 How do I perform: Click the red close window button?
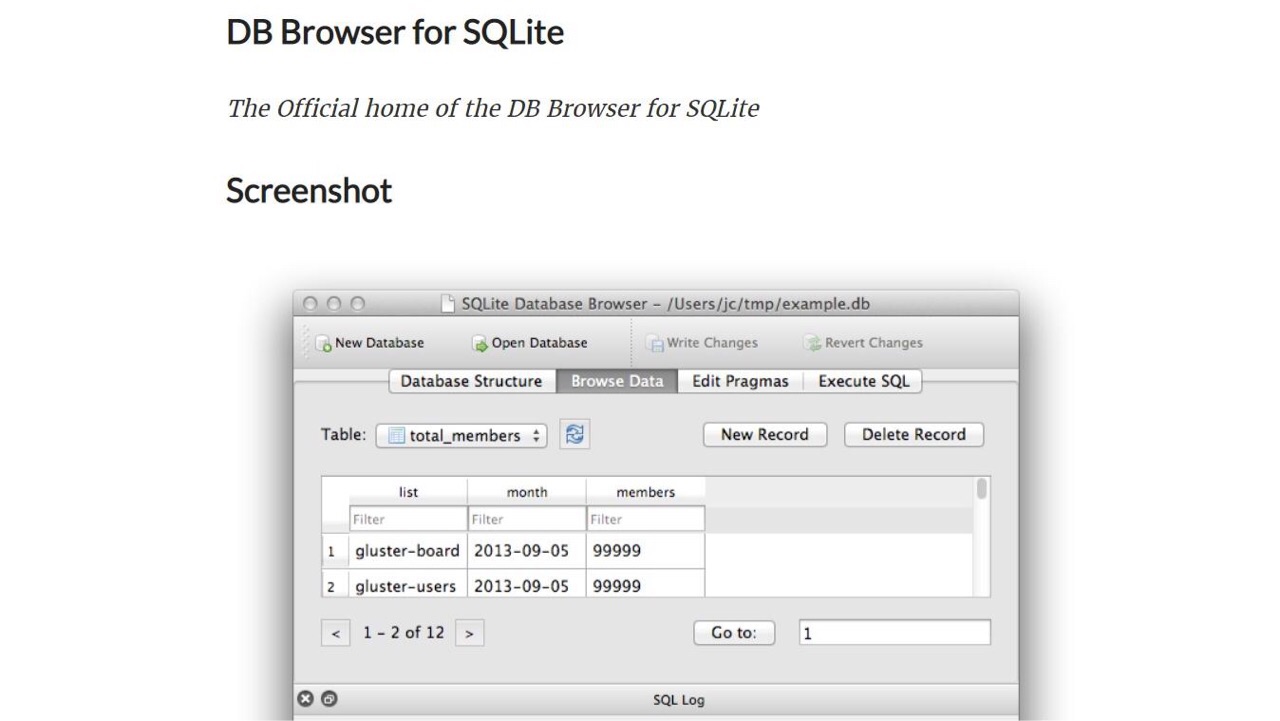coord(310,303)
